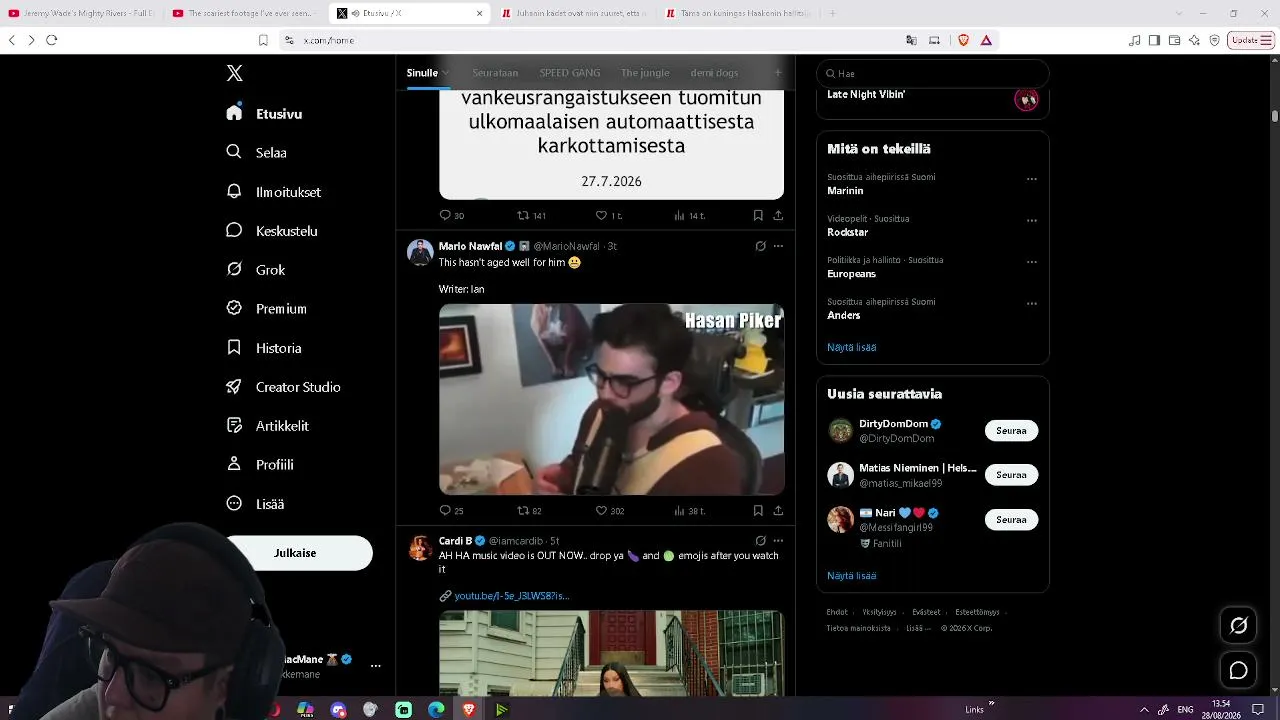Screen dimensions: 1280x720
Task: Follow DirtyDomDom
Action: [x=1011, y=431]
